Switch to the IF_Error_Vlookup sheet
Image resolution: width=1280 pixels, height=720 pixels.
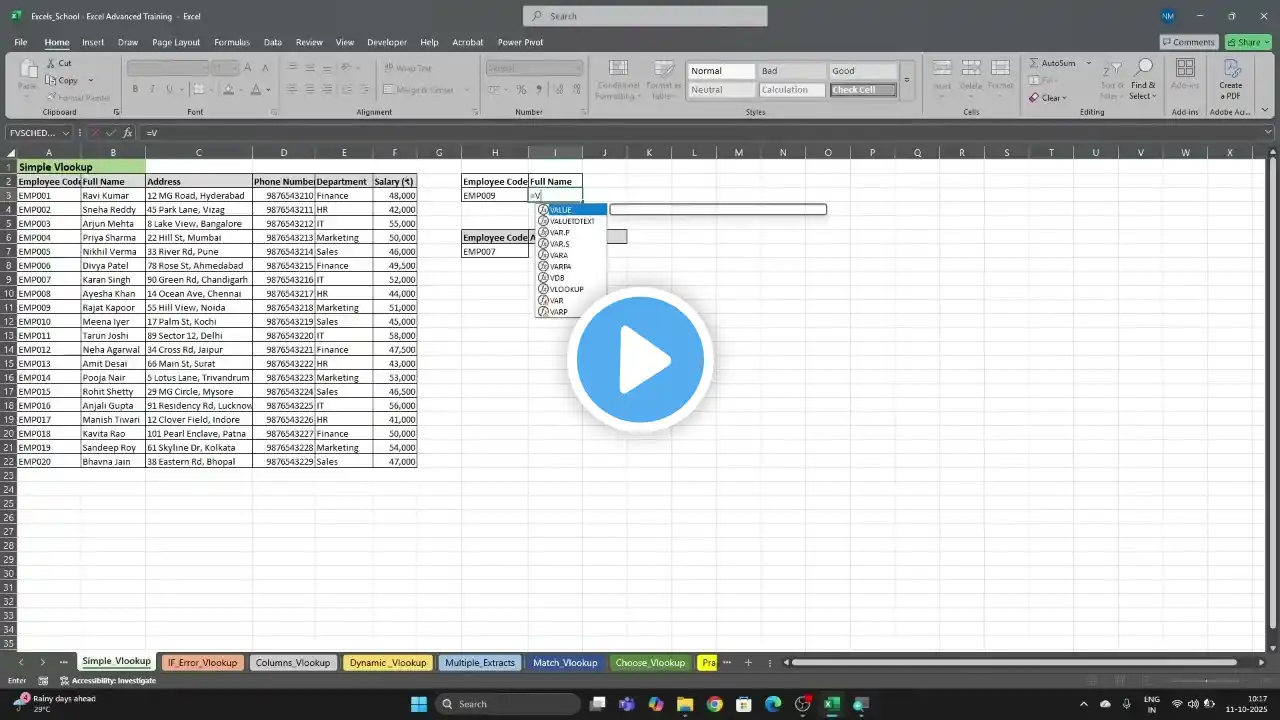click(x=202, y=662)
